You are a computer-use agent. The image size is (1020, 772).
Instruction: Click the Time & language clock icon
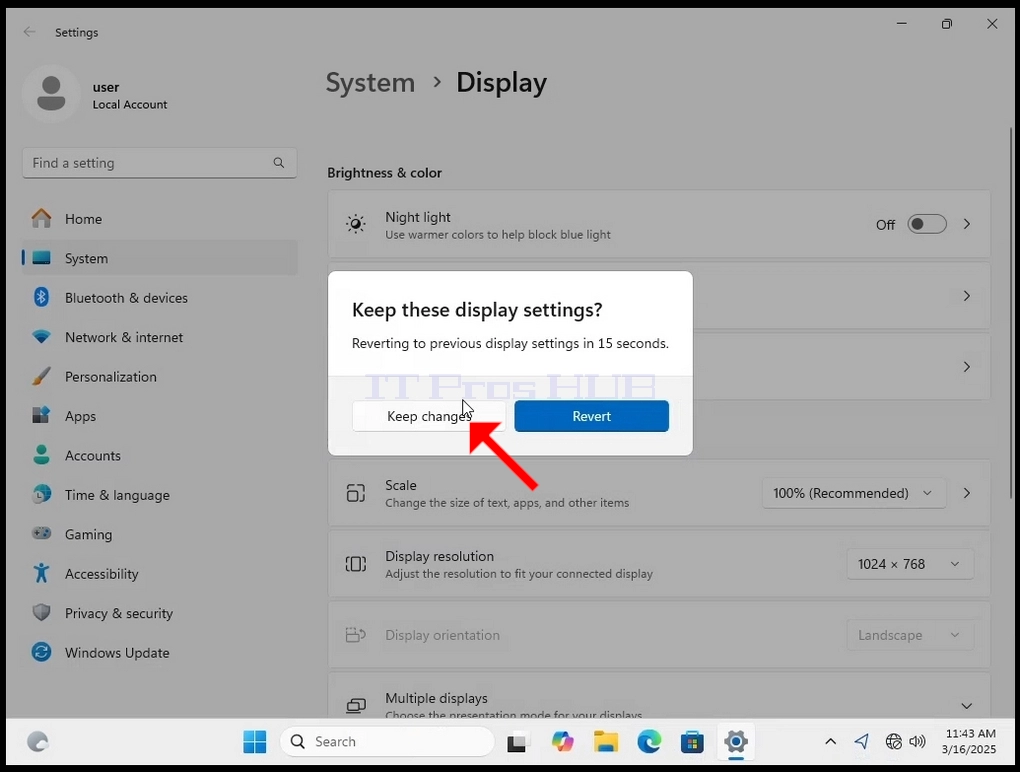click(42, 494)
